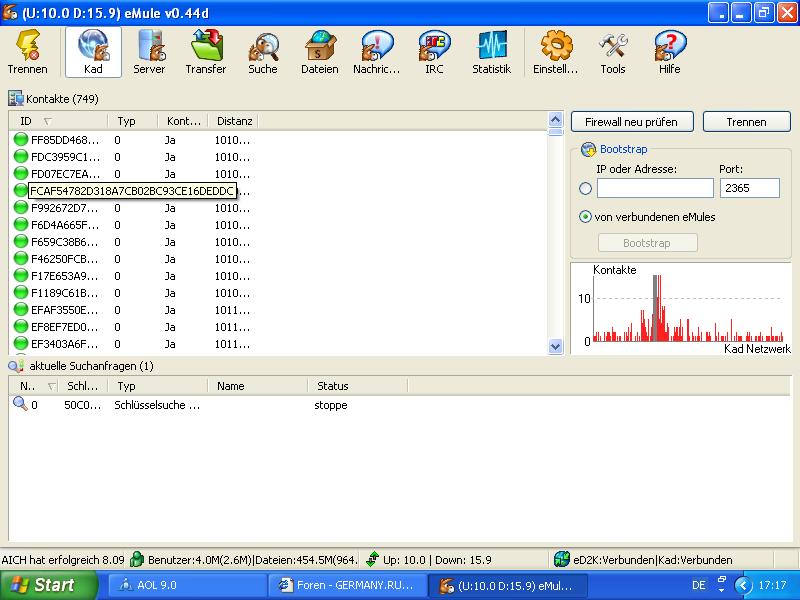This screenshot has height=600, width=800.
Task: Click the Trennen lightning toolbar icon
Action: pyautogui.click(x=28, y=52)
